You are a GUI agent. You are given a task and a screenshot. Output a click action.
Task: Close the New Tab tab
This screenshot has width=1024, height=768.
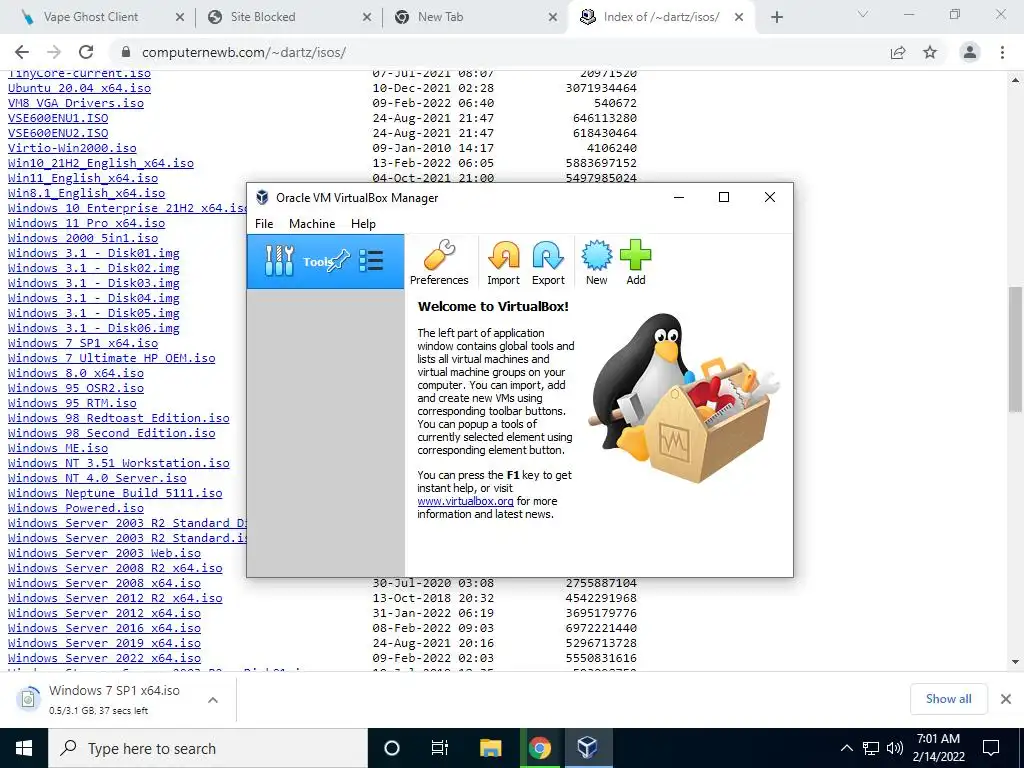(x=553, y=18)
